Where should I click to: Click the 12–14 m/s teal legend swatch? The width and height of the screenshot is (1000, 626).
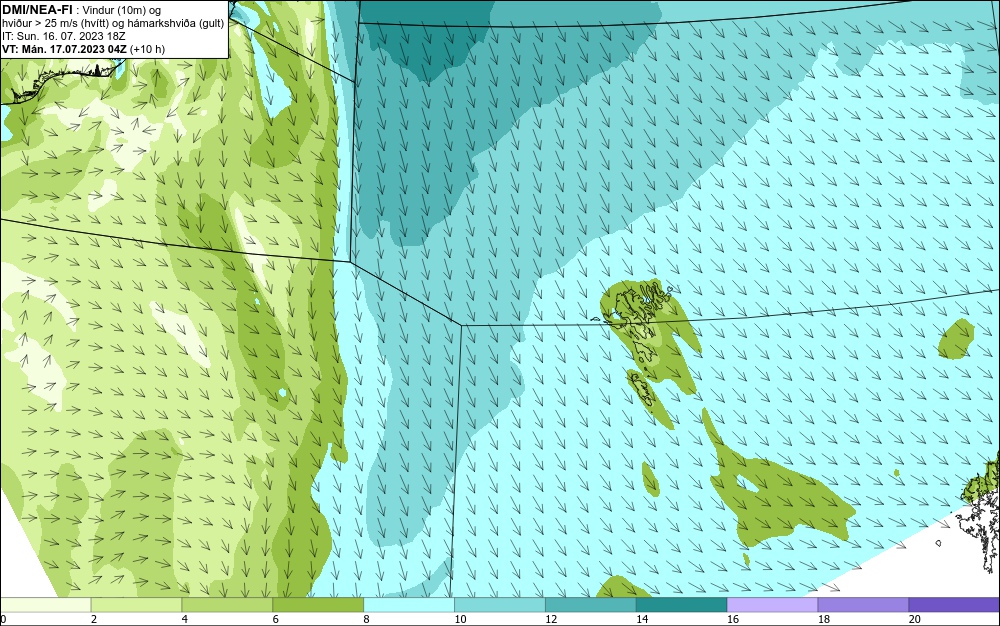coord(591,605)
